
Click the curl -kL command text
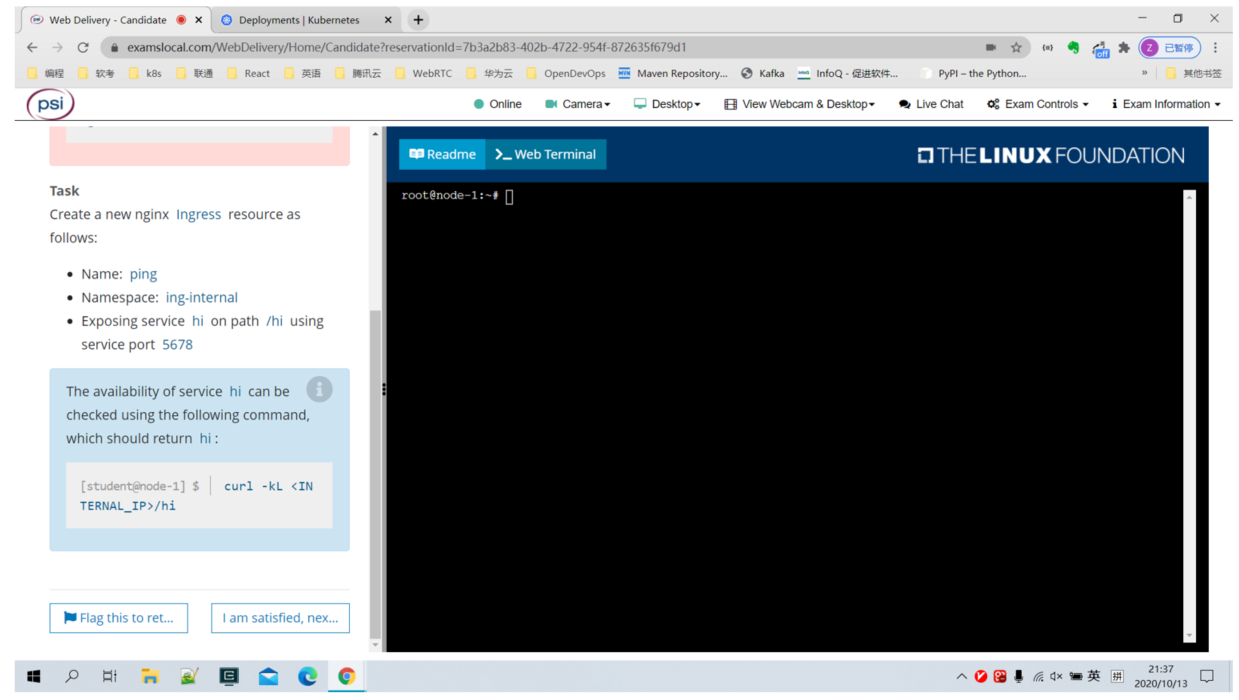[196, 495]
